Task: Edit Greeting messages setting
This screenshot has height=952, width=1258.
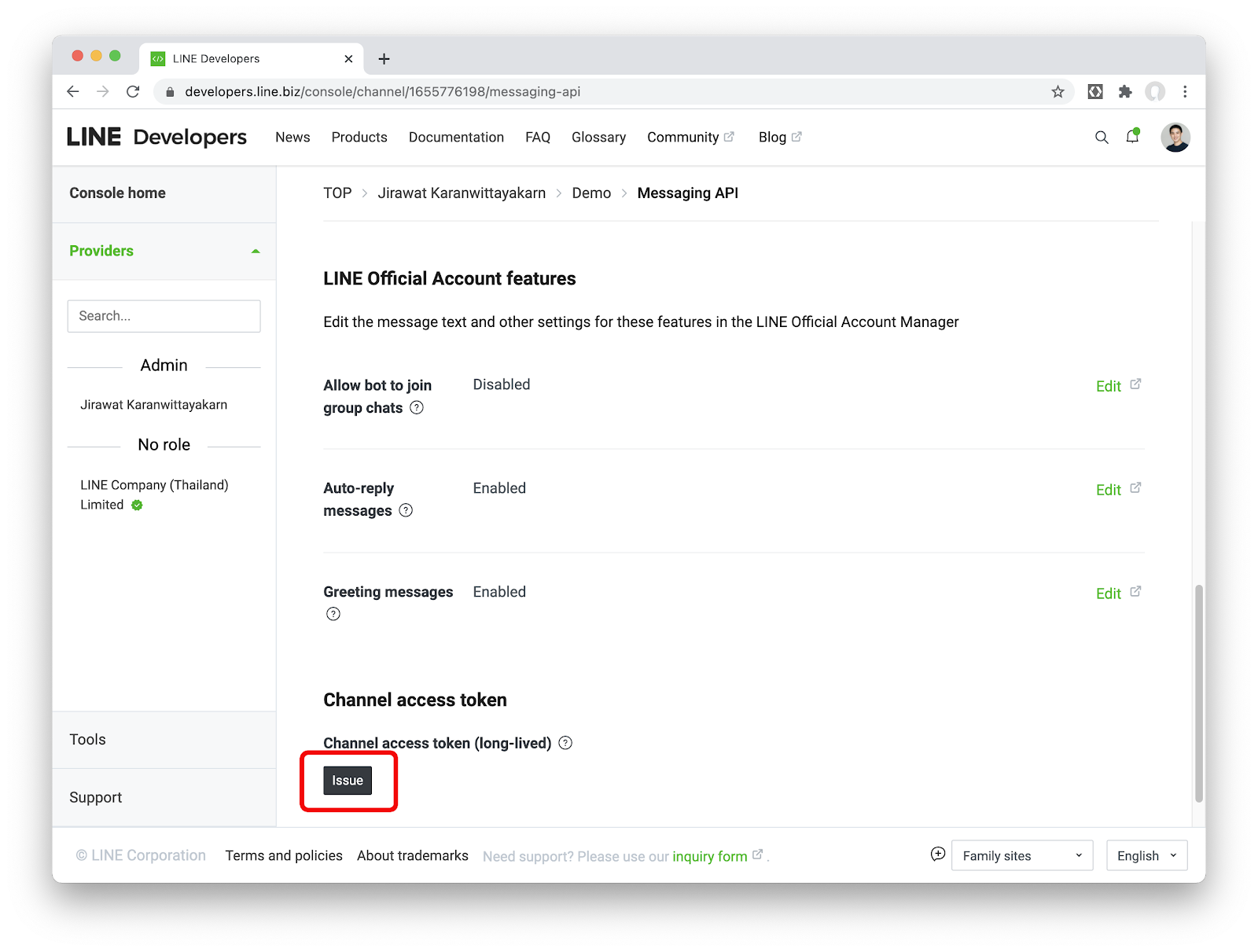Action: pyautogui.click(x=1118, y=594)
